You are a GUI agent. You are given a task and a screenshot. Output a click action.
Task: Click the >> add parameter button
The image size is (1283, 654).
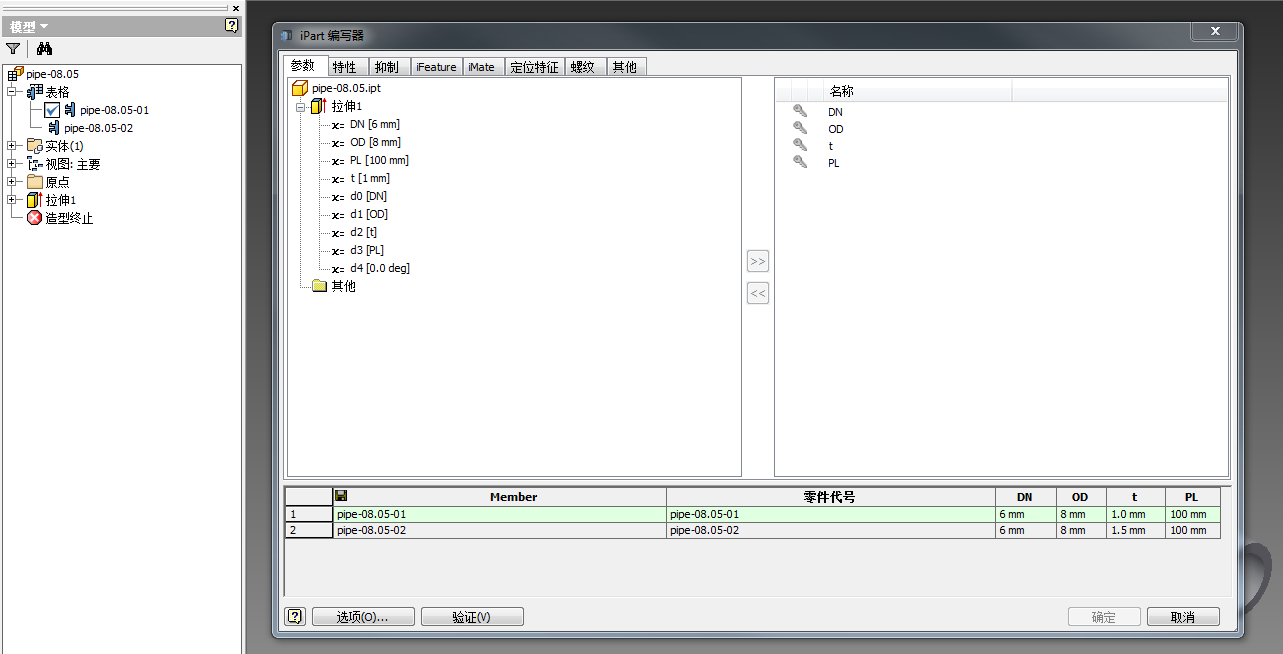(x=758, y=262)
